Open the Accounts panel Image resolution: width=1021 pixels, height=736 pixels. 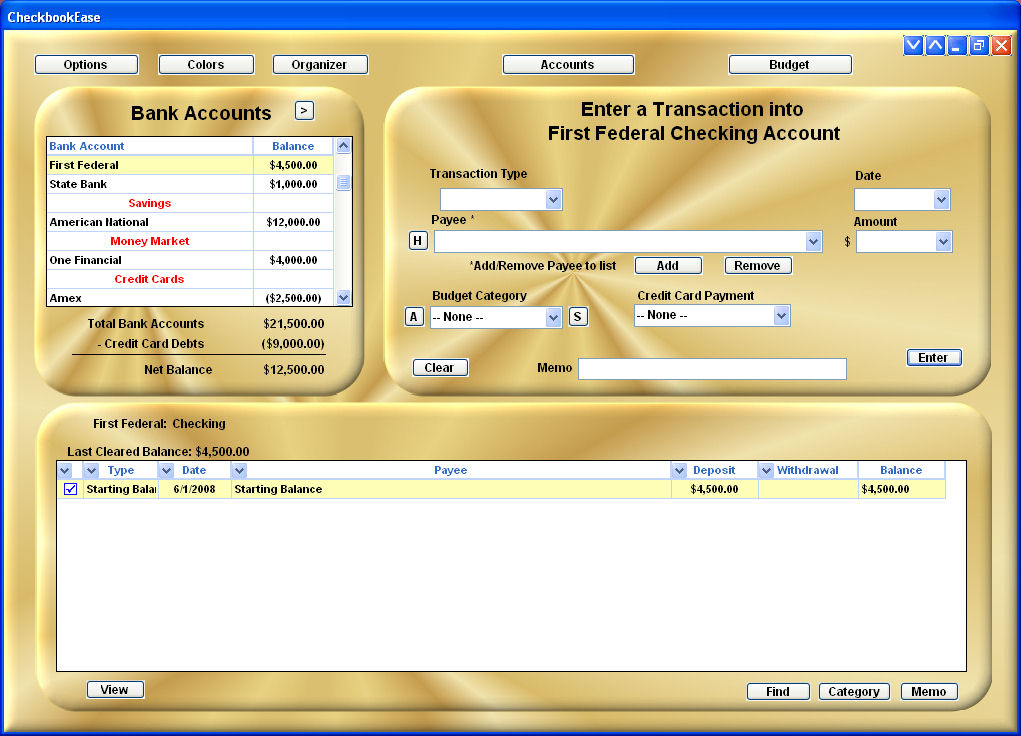(x=568, y=64)
